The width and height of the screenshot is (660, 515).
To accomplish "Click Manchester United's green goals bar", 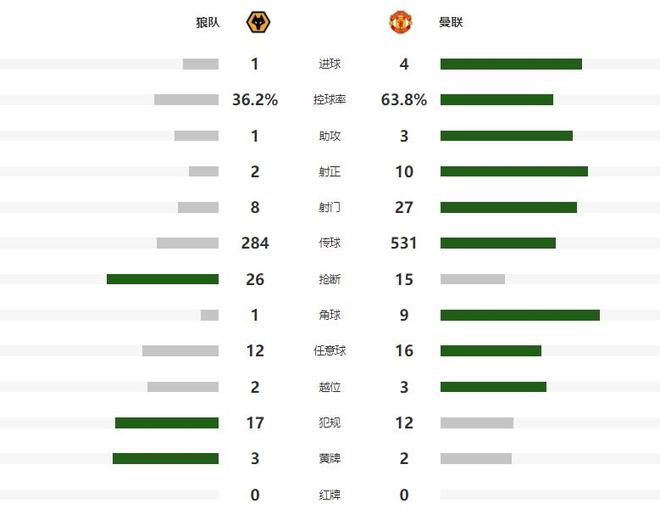I will [511, 64].
